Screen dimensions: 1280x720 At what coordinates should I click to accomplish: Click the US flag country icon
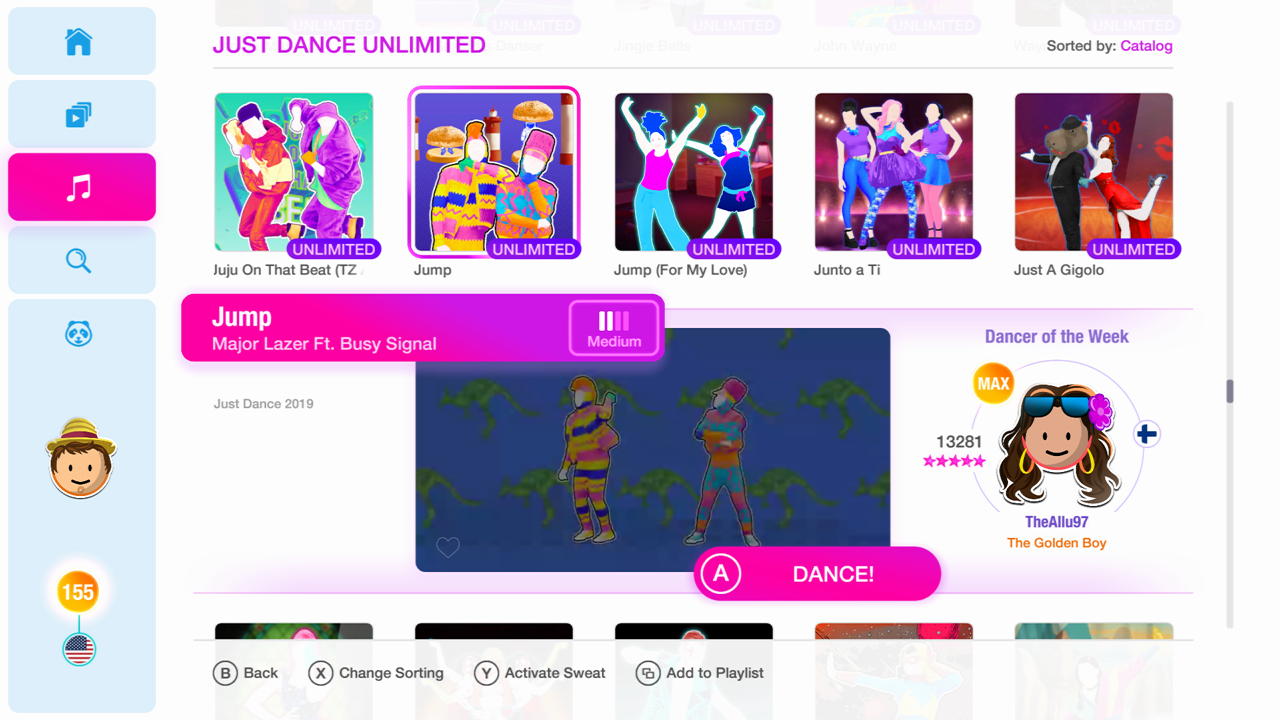tap(78, 650)
